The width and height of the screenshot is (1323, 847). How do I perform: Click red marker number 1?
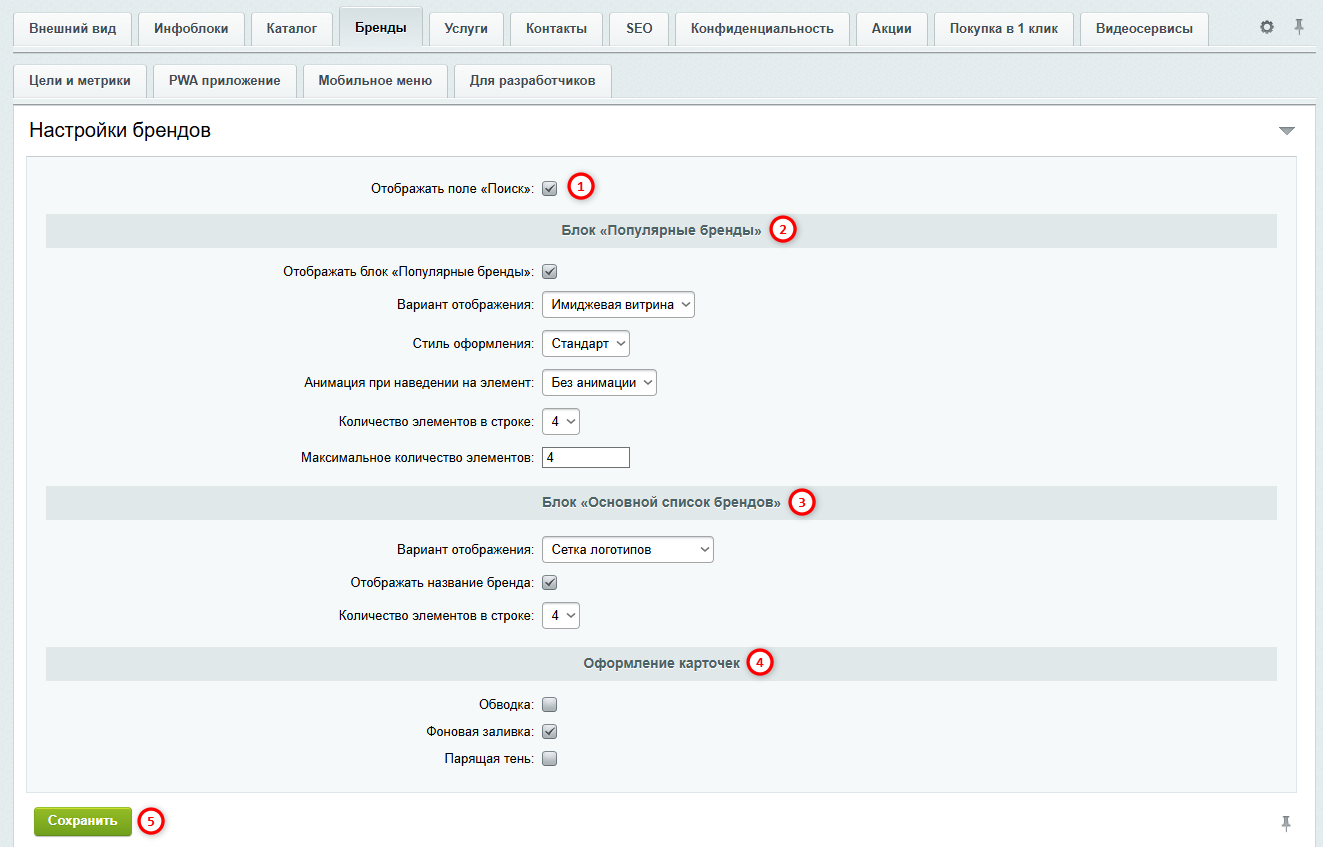pyautogui.click(x=581, y=186)
